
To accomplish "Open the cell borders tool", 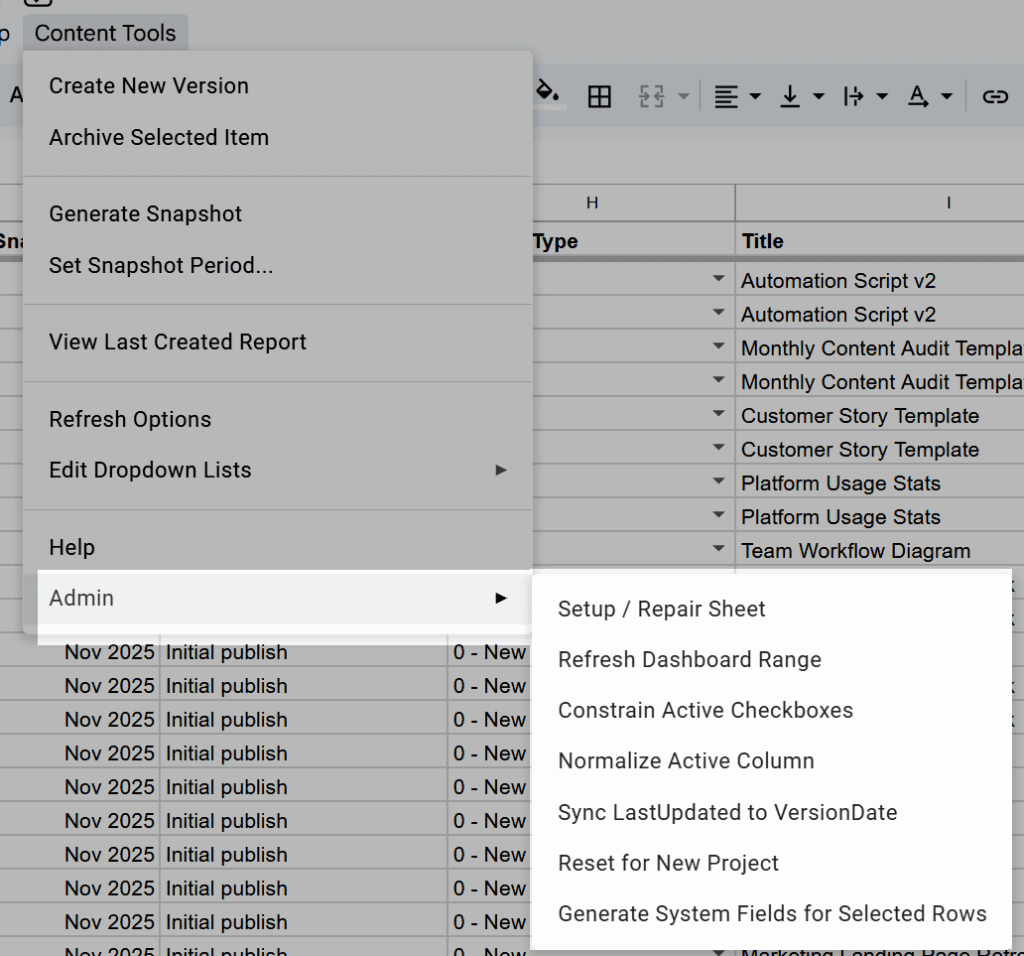I will [x=599, y=97].
